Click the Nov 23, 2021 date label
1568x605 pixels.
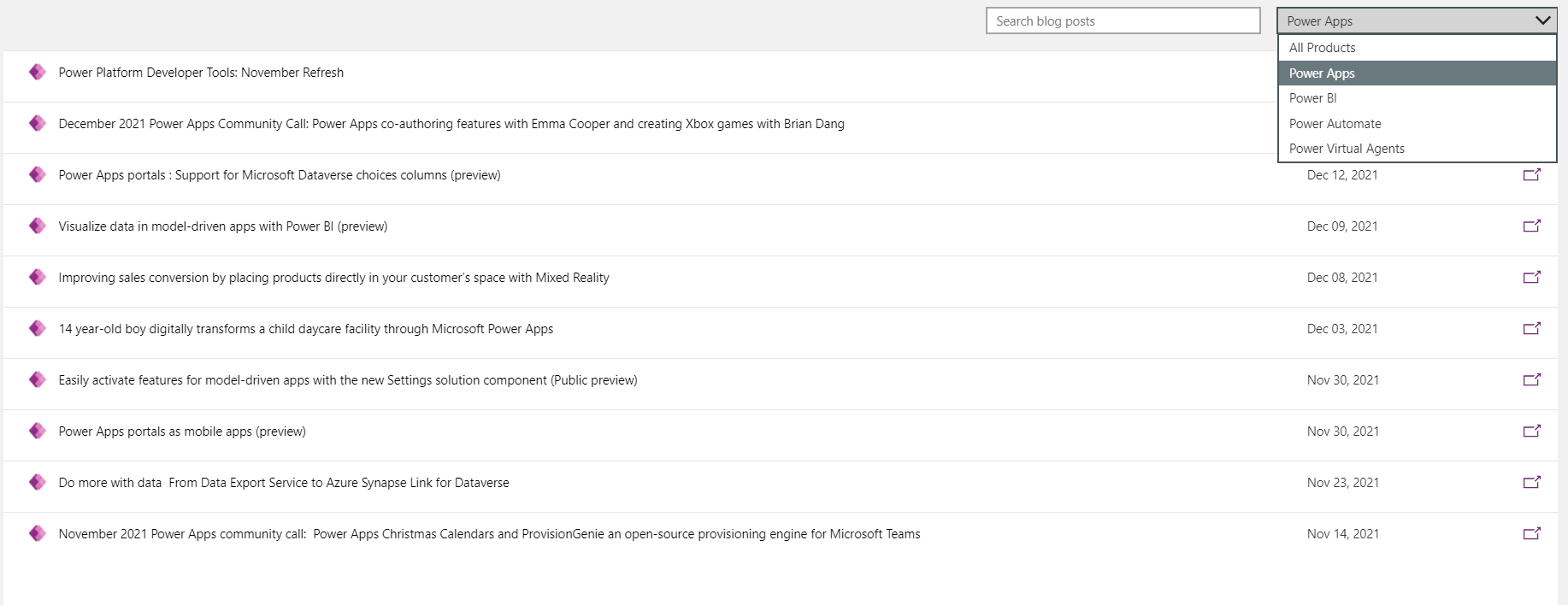(x=1343, y=482)
